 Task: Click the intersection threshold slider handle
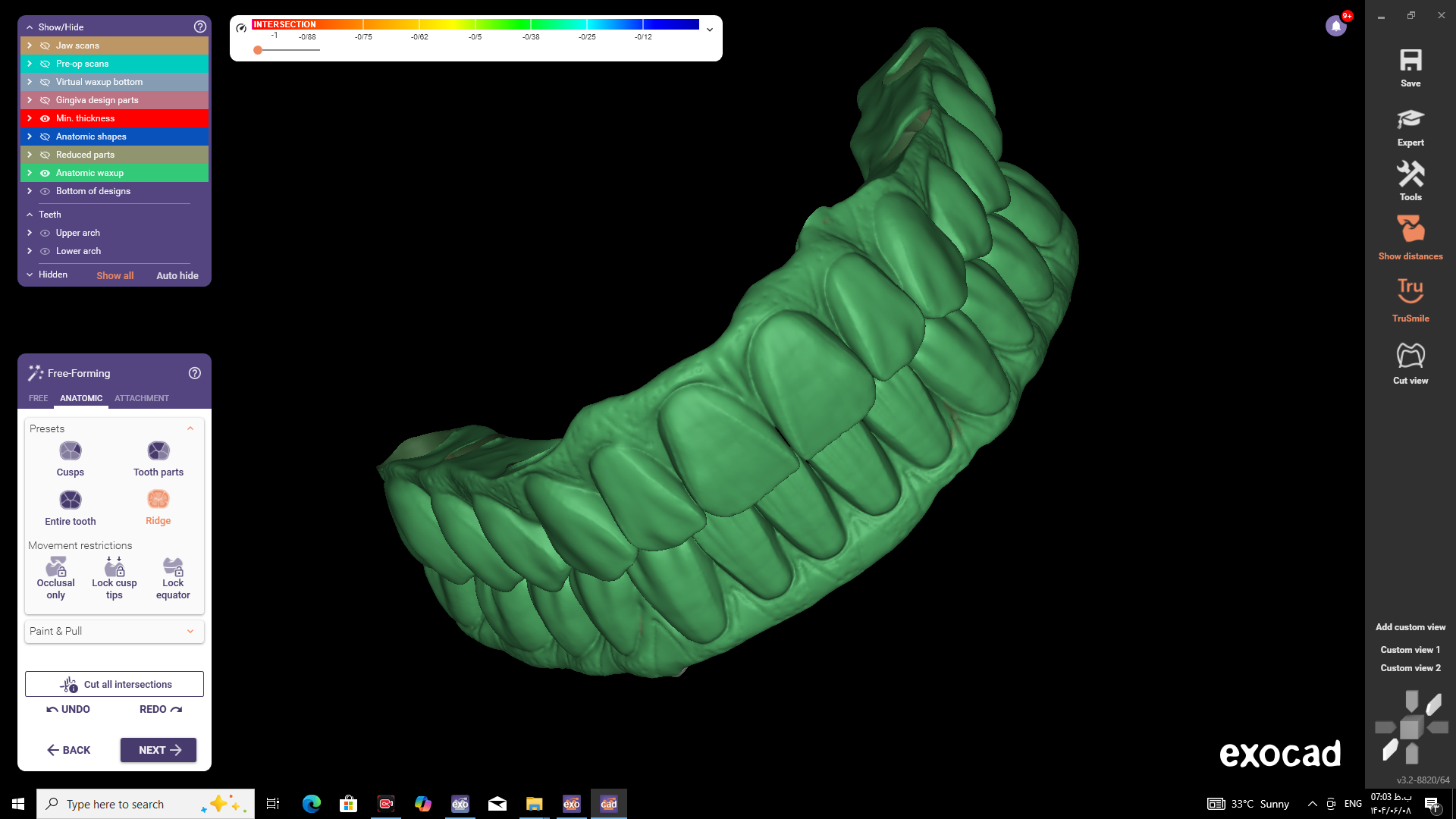[x=258, y=50]
